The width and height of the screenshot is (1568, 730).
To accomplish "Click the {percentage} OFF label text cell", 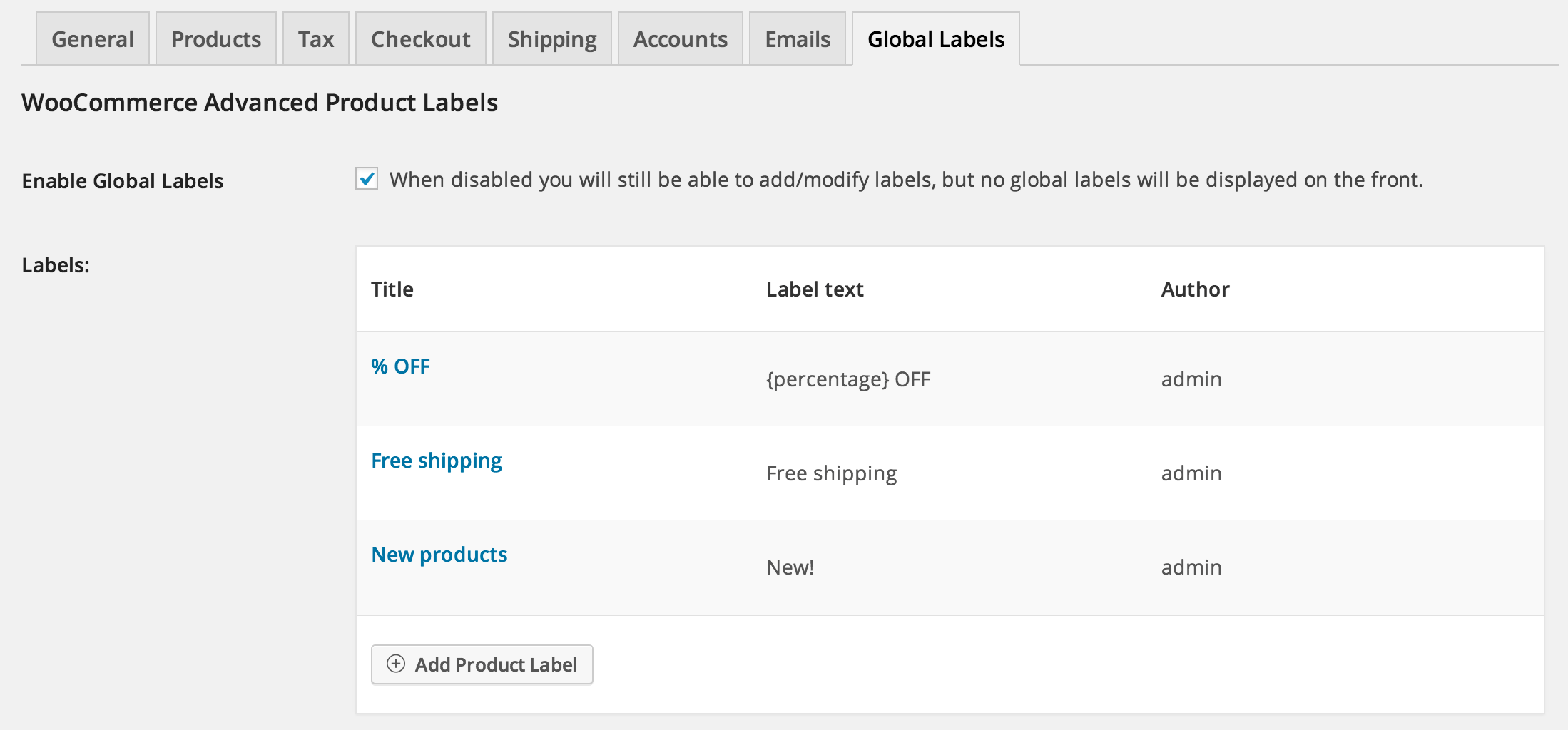I will click(x=848, y=379).
